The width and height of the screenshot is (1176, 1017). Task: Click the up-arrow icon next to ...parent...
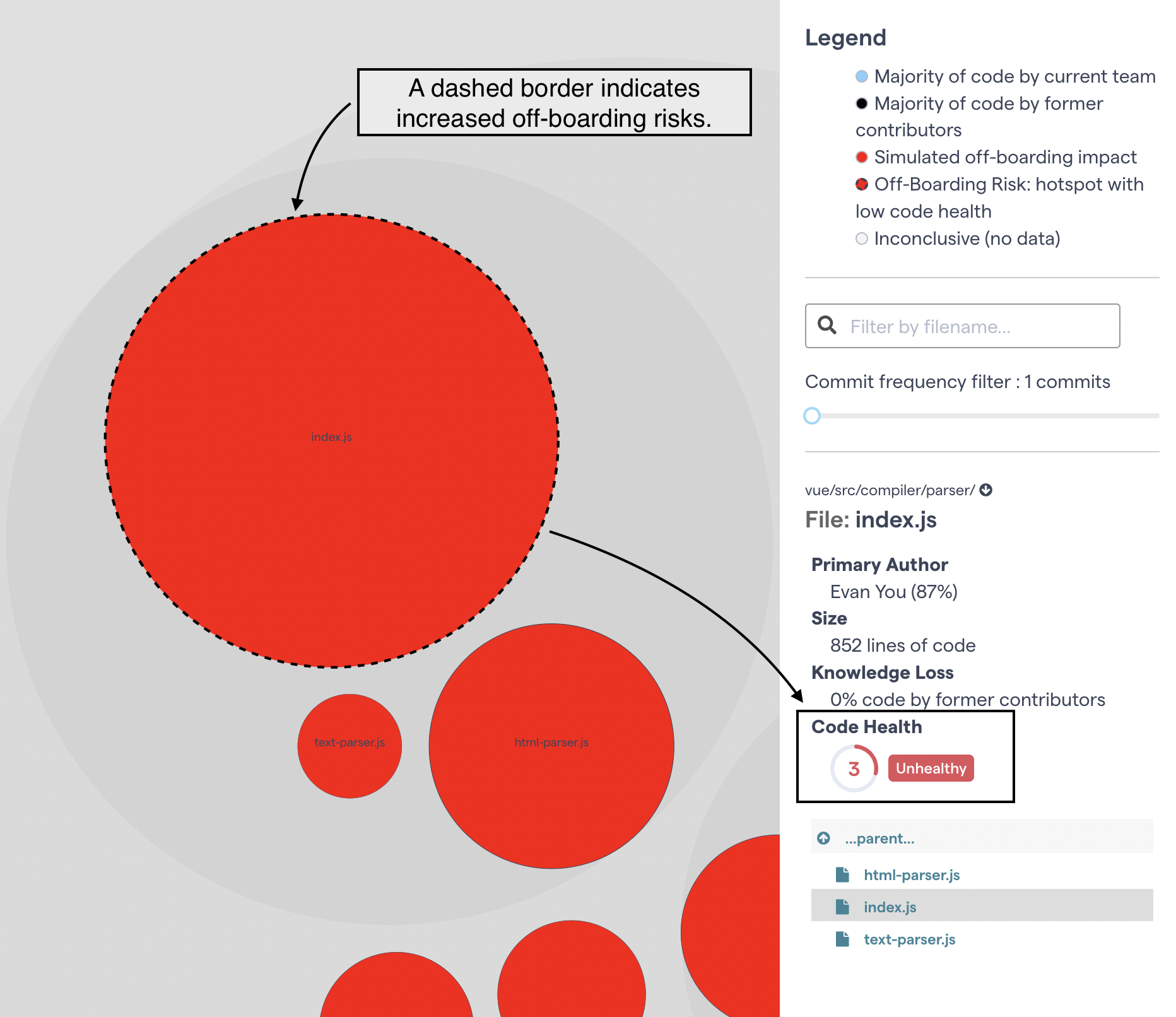(x=823, y=838)
